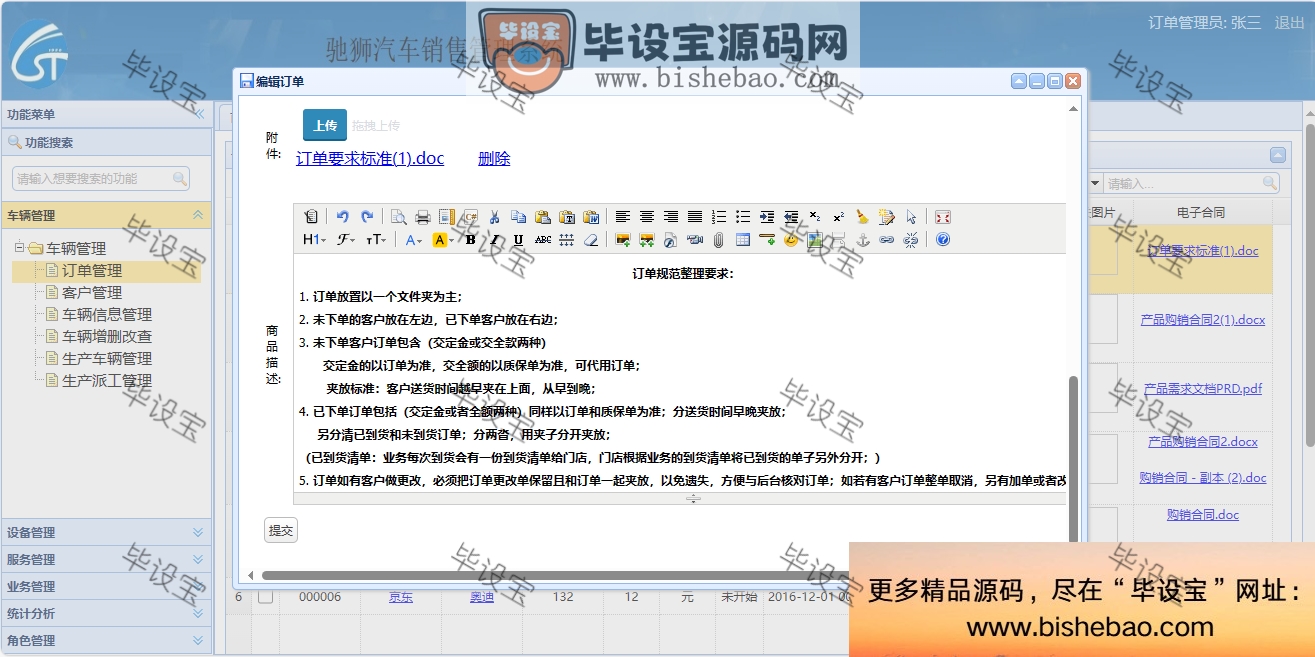Clean HTML code with the broom icon
This screenshot has height=657, width=1315.
click(x=863, y=216)
